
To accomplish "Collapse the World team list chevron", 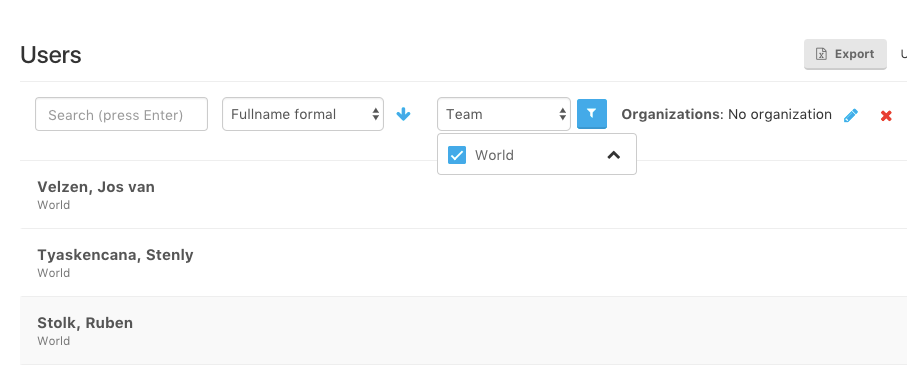I will point(614,154).
